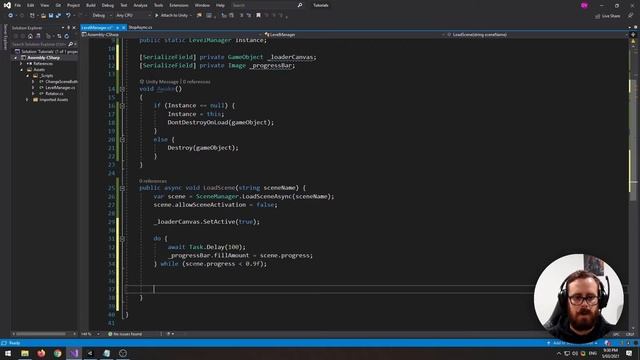Click the Visual Studio logo icon
640x360 pixels.
7,5
